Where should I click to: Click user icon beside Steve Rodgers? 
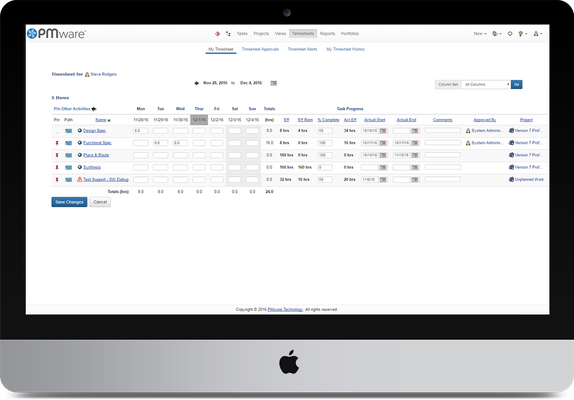[87, 74]
